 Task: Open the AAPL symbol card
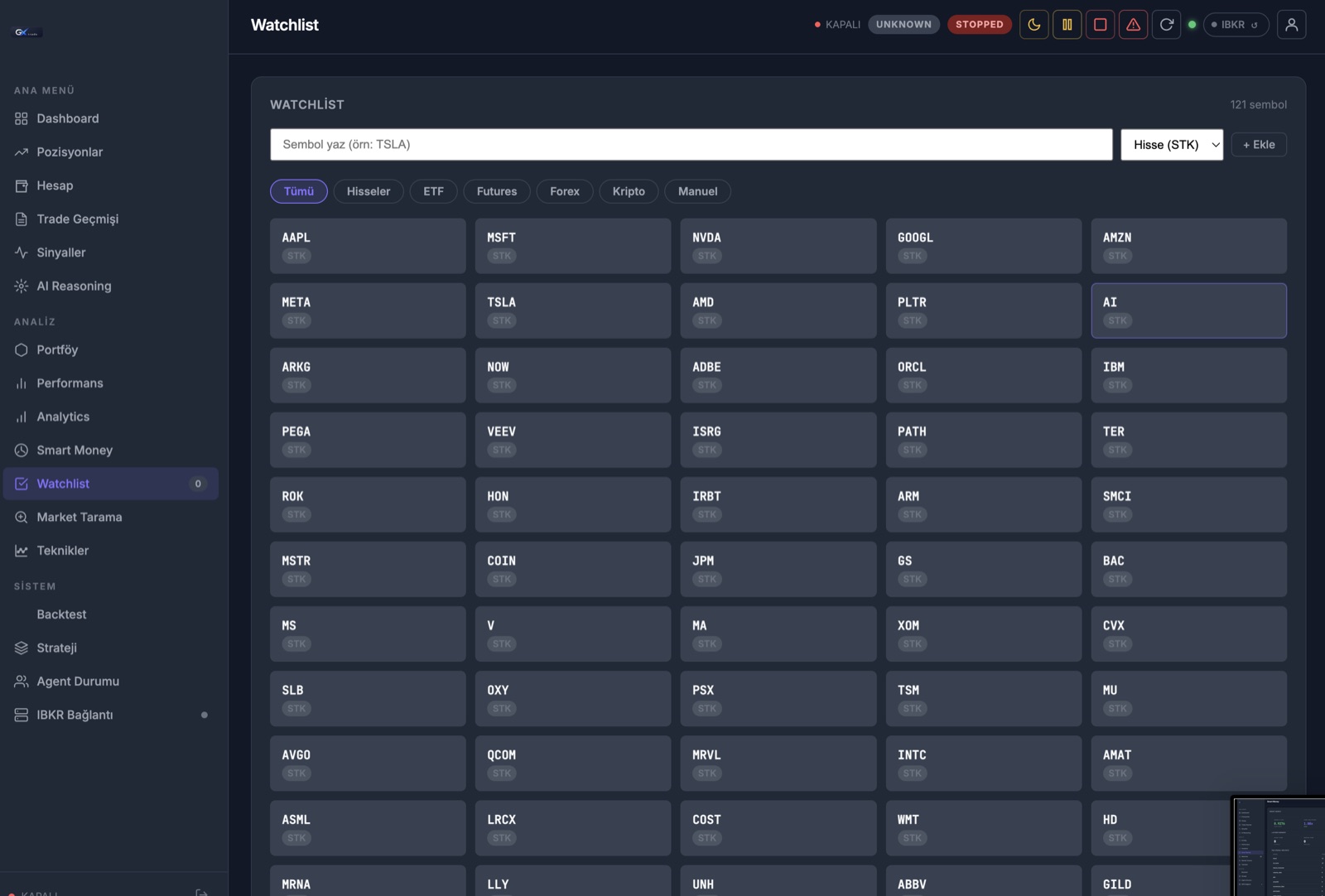[x=368, y=246]
